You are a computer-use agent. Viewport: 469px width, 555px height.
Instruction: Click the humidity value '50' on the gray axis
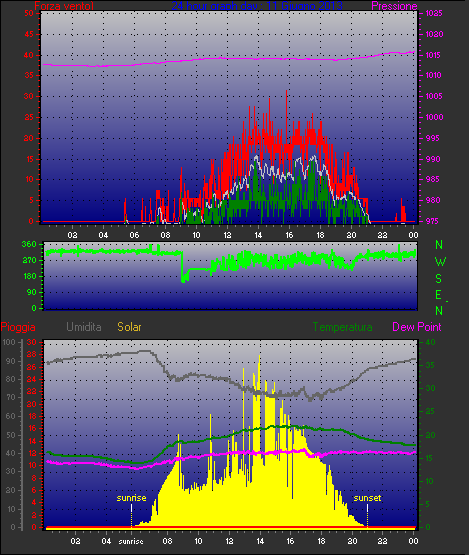tap(11, 435)
